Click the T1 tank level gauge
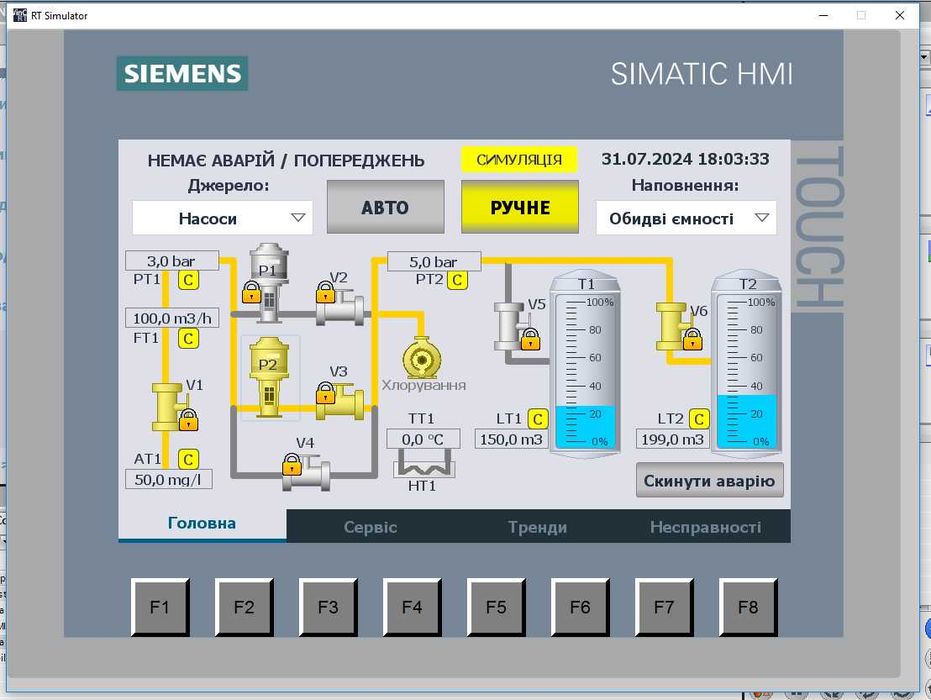The width and height of the screenshot is (931, 700). coord(585,365)
